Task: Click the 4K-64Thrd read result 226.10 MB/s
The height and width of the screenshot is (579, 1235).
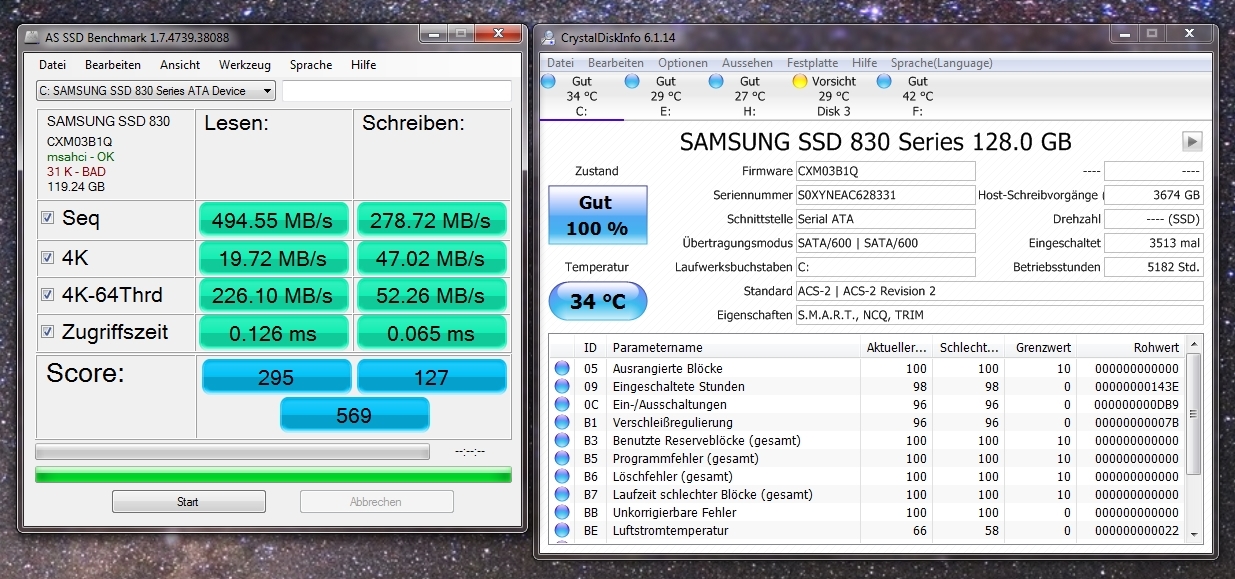Action: (274, 296)
